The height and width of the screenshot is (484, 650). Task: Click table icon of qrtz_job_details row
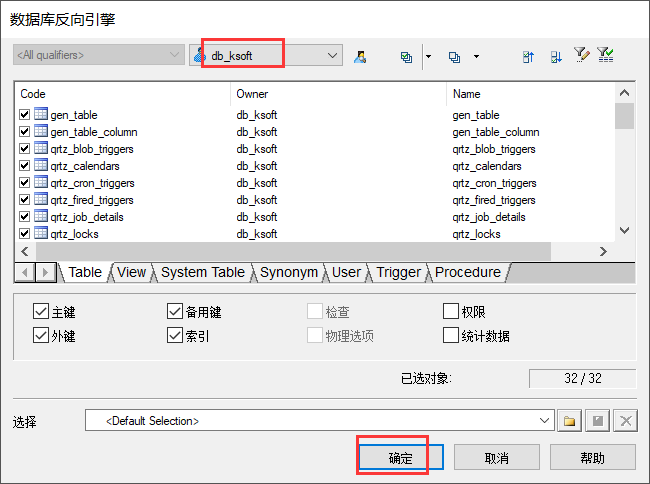(x=41, y=216)
